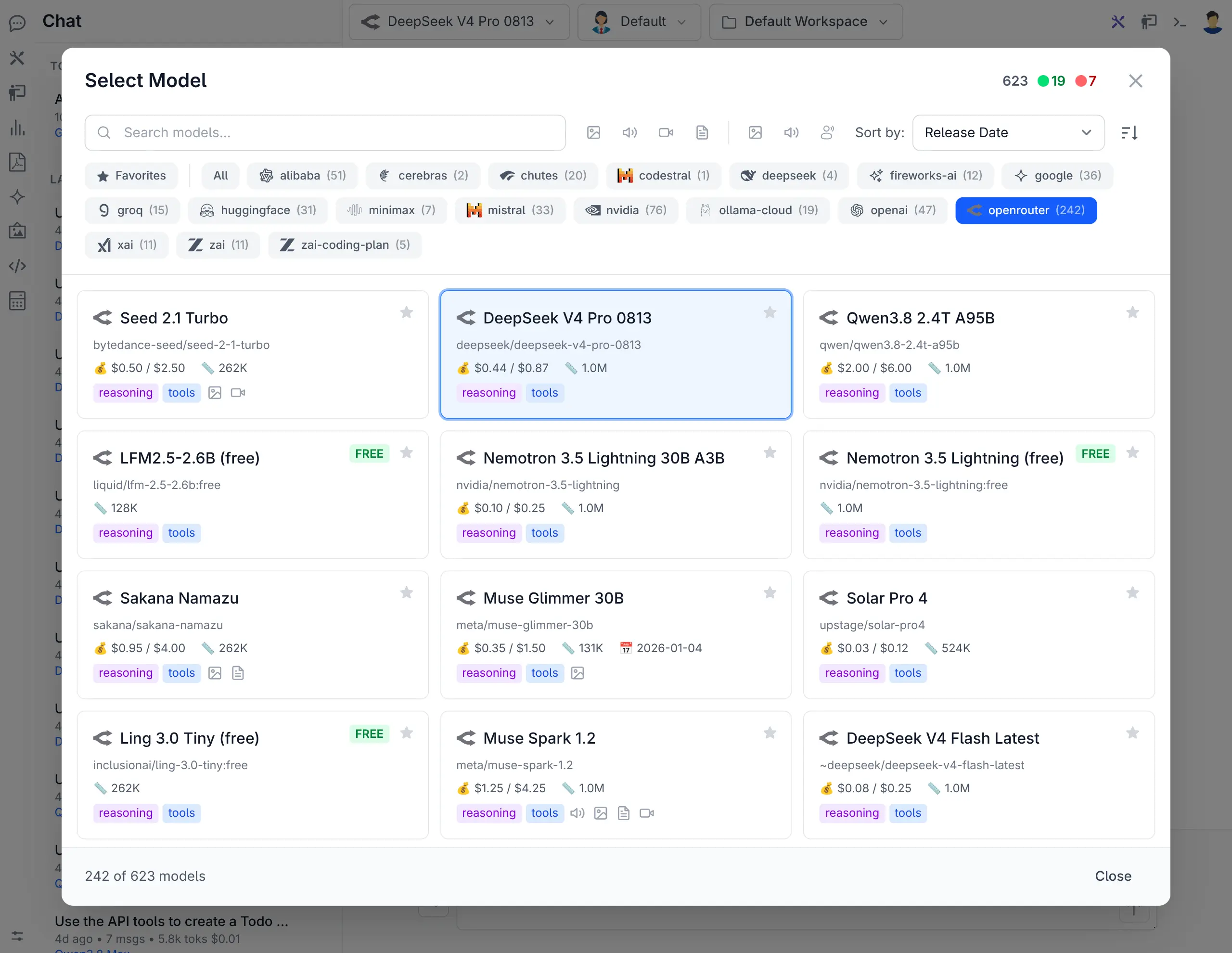Filter models by xai provider
Viewport: 1232px width, 953px height.
(127, 245)
